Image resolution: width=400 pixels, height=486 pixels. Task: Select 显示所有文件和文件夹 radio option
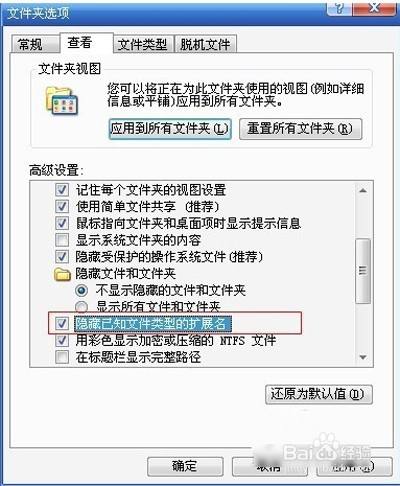pyautogui.click(x=82, y=306)
